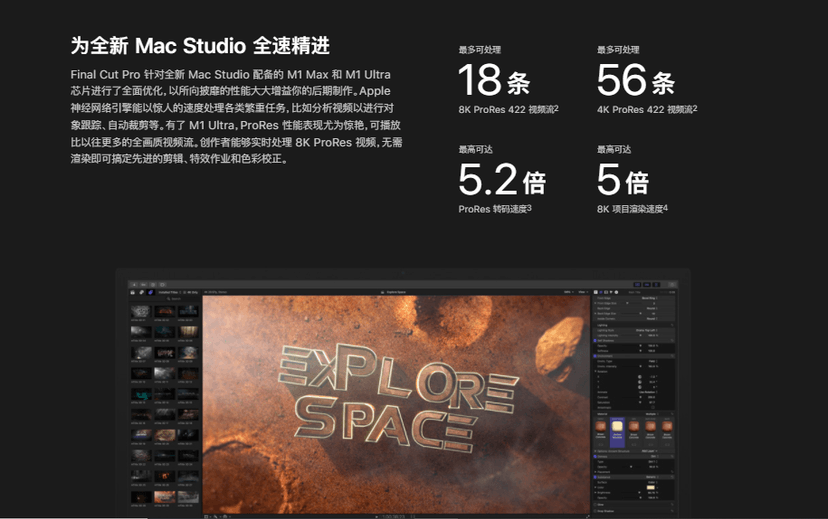Open footnote 2 after 4K ProRes 422 视频流

click(x=695, y=107)
